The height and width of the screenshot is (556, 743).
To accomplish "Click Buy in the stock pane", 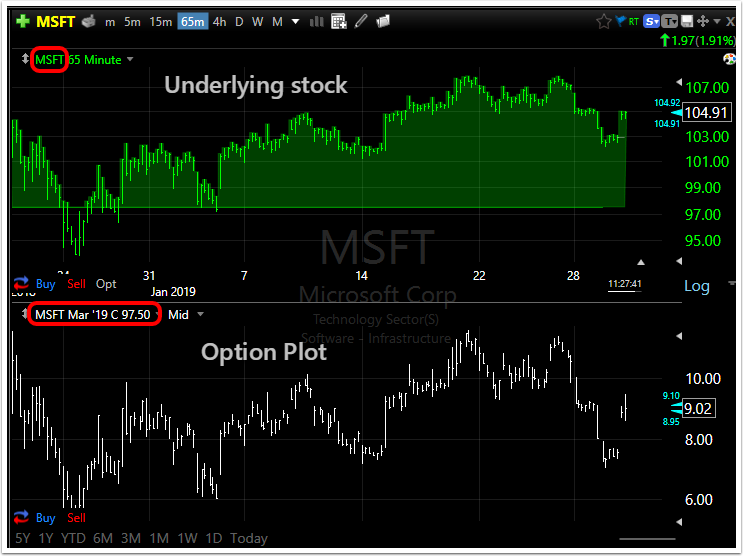I will click(x=45, y=284).
